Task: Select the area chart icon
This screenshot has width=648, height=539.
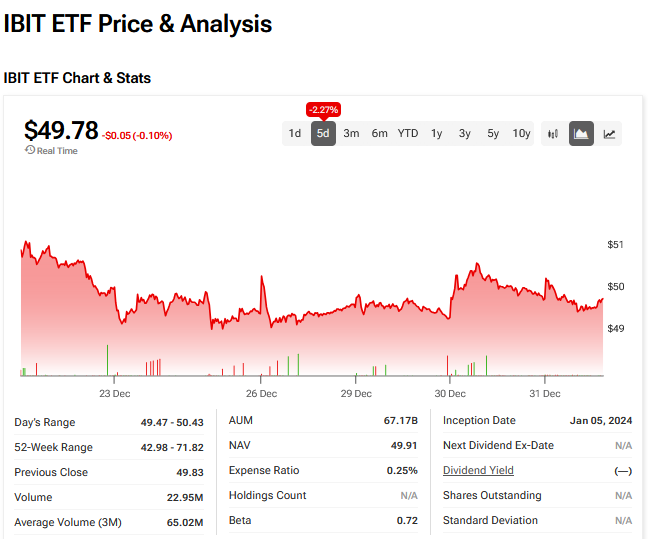Action: point(581,133)
